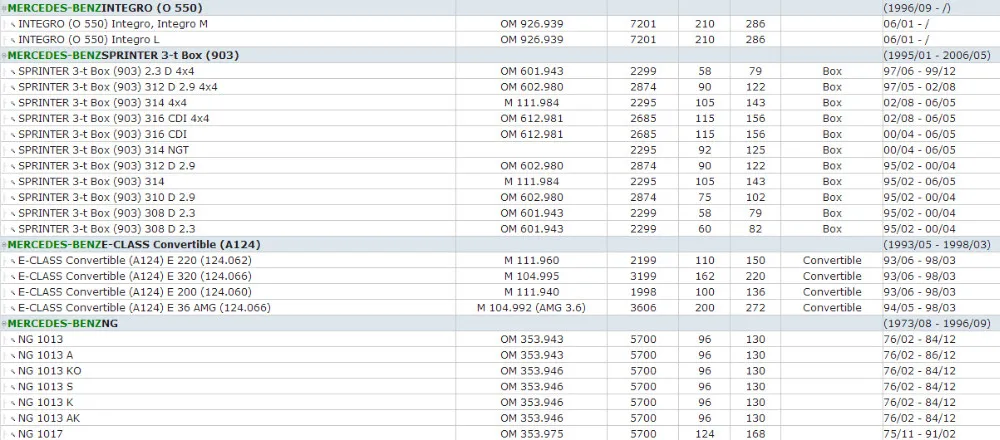Click engine code M 111.940
This screenshot has width=1000, height=440.
tap(531, 292)
